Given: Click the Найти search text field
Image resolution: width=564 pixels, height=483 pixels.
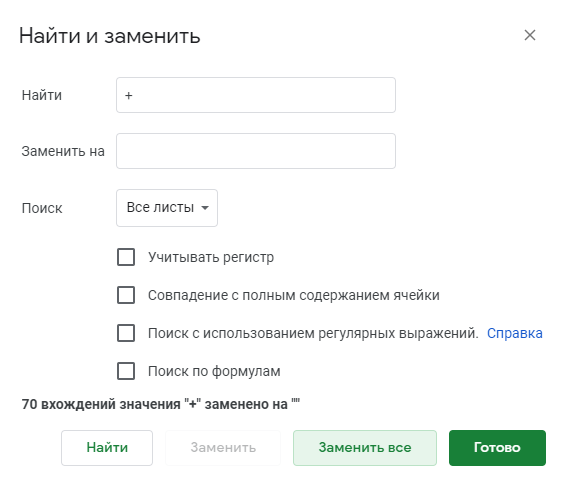Looking at the screenshot, I should 256,95.
